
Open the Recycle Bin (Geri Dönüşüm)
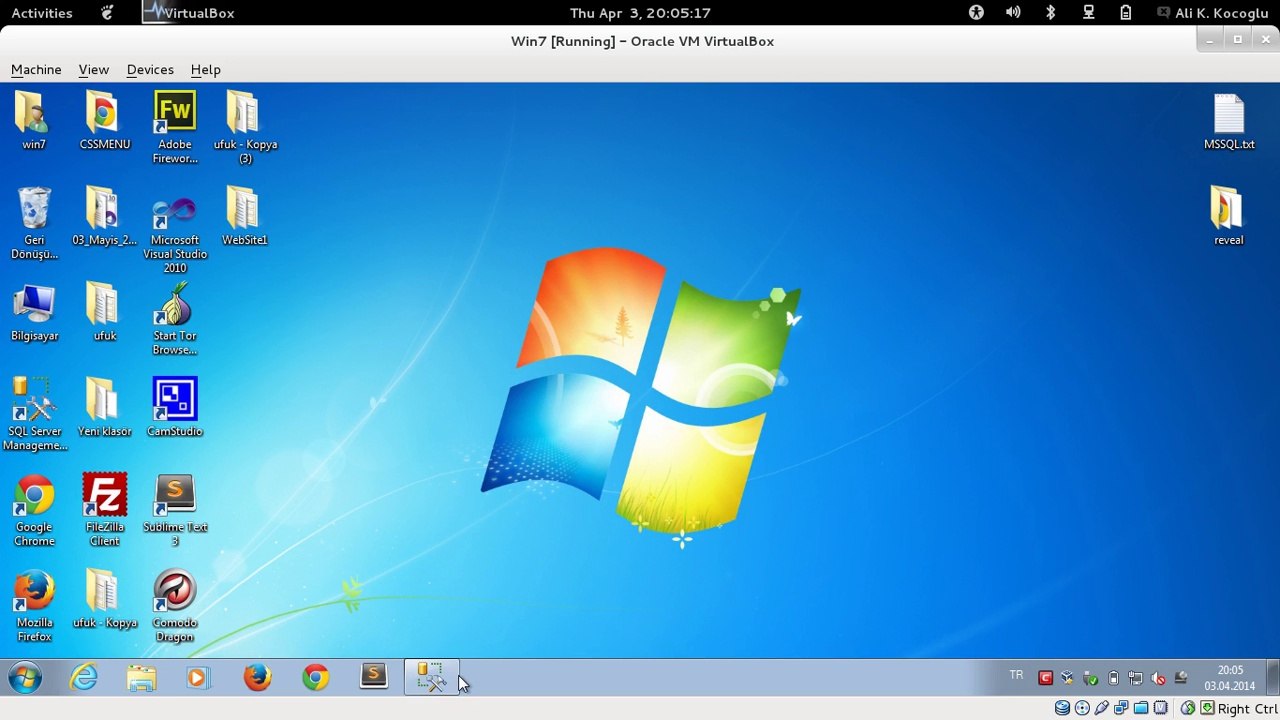coord(34,223)
